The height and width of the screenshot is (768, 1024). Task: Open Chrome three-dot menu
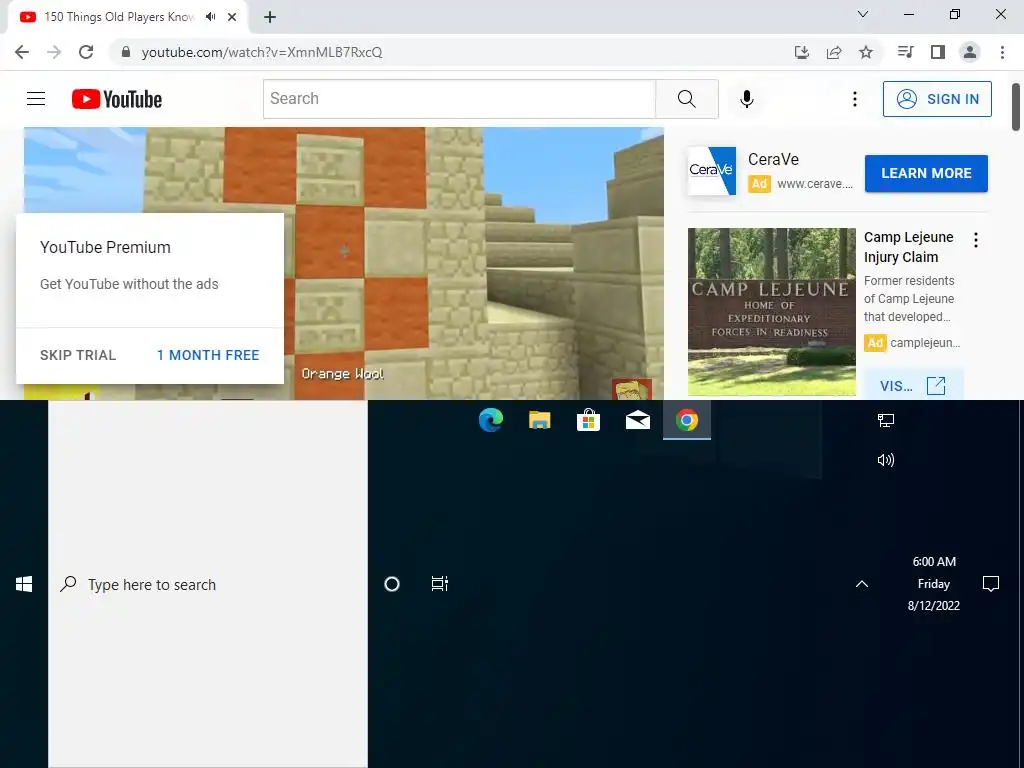(1002, 52)
